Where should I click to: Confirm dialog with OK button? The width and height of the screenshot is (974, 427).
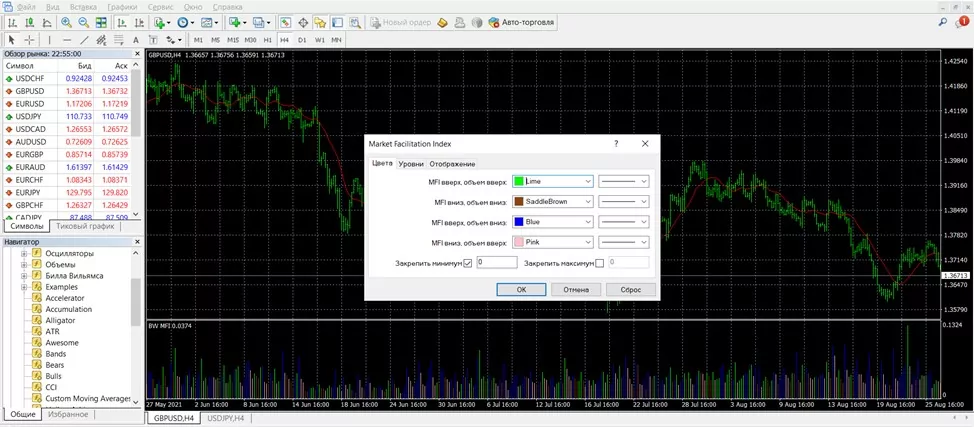tap(521, 290)
